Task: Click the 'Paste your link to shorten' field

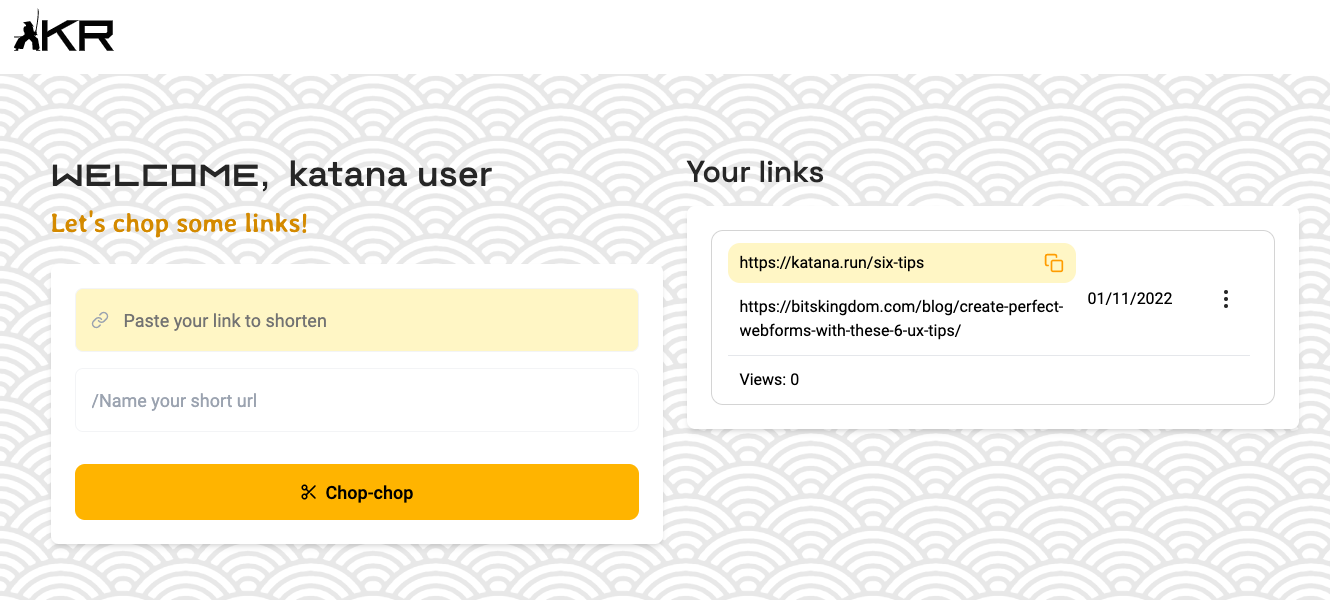Action: pos(357,320)
